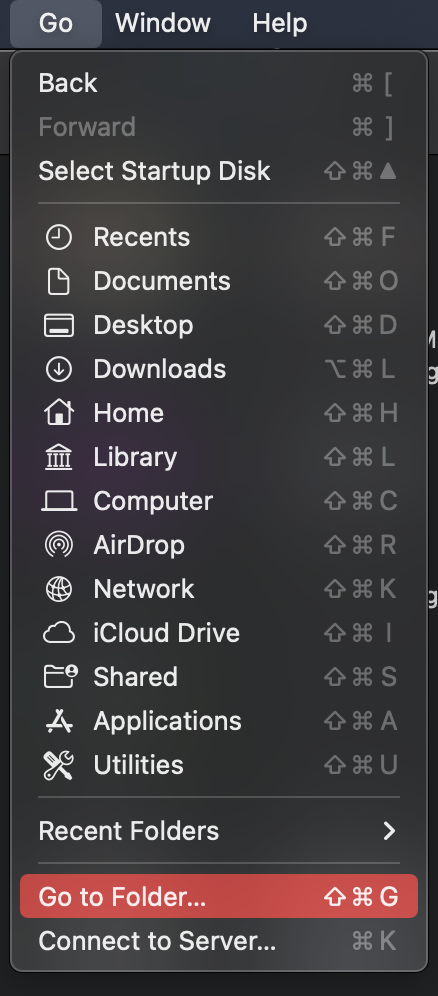
Task: Click the AirDrop radar icon
Action: point(58,545)
